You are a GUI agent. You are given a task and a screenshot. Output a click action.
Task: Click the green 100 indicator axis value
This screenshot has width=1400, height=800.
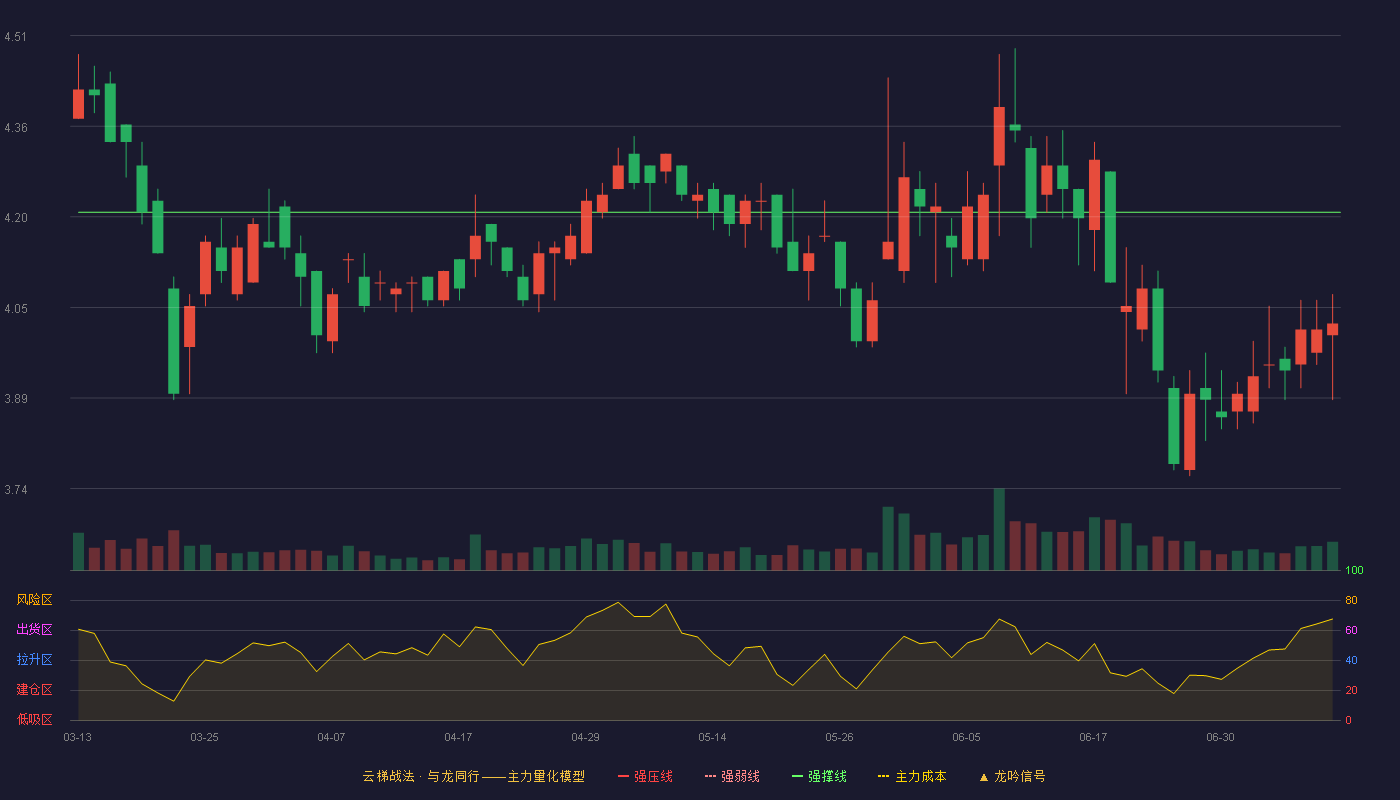point(1354,571)
